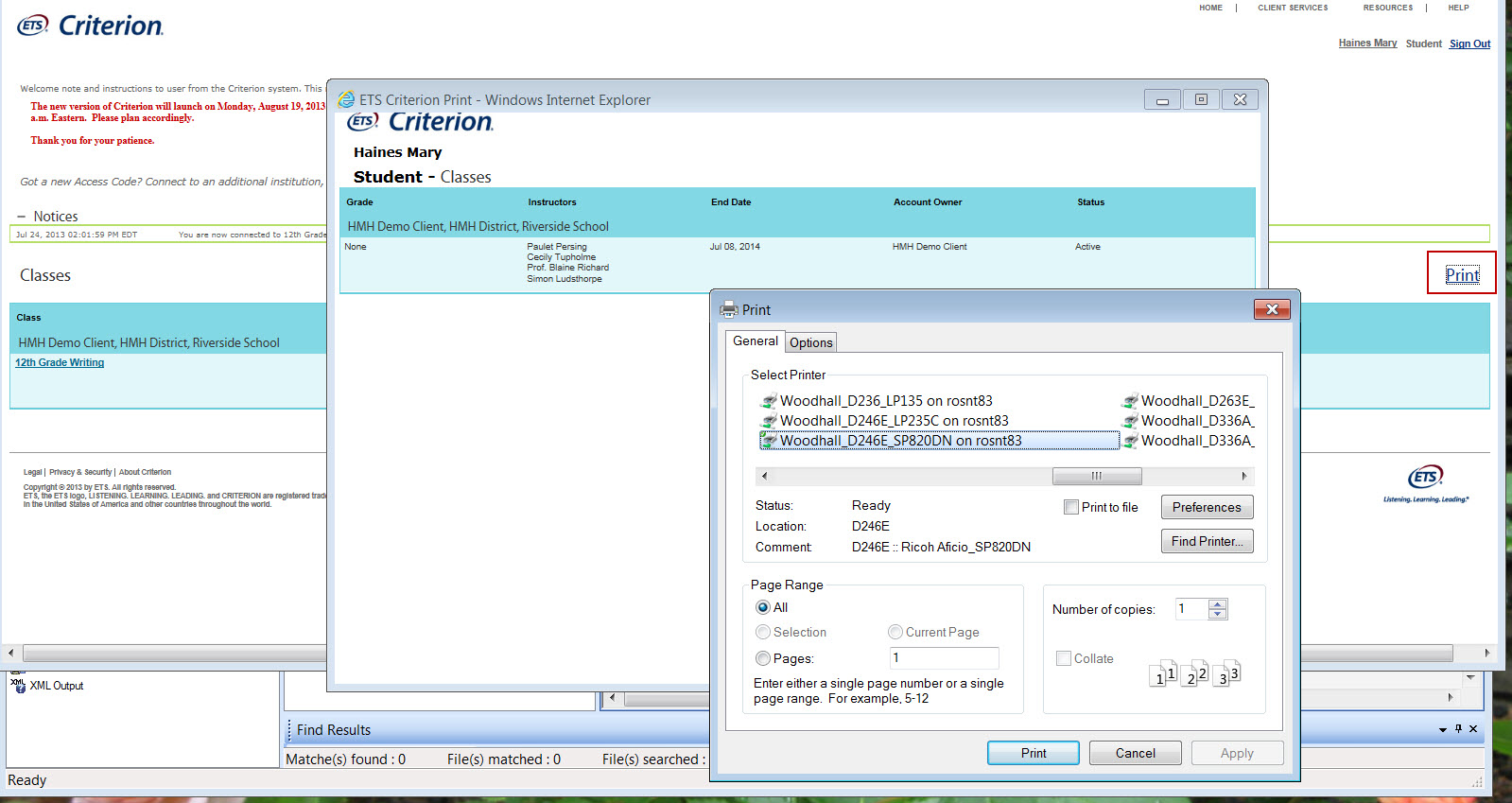Click the XML Output label
Screen dimensions: 1512x803
tap(56, 686)
